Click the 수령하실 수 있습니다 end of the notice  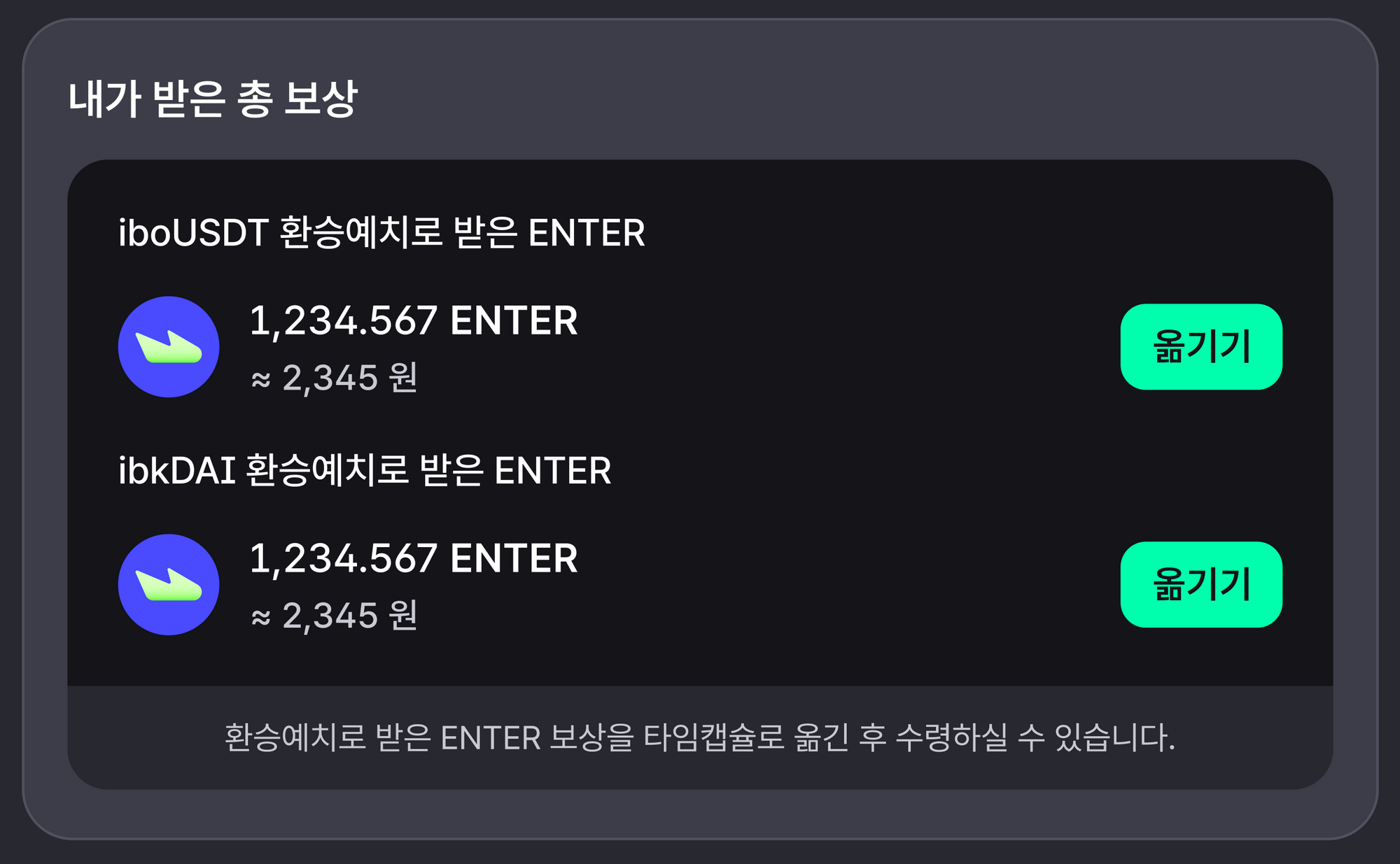pos(1035,737)
